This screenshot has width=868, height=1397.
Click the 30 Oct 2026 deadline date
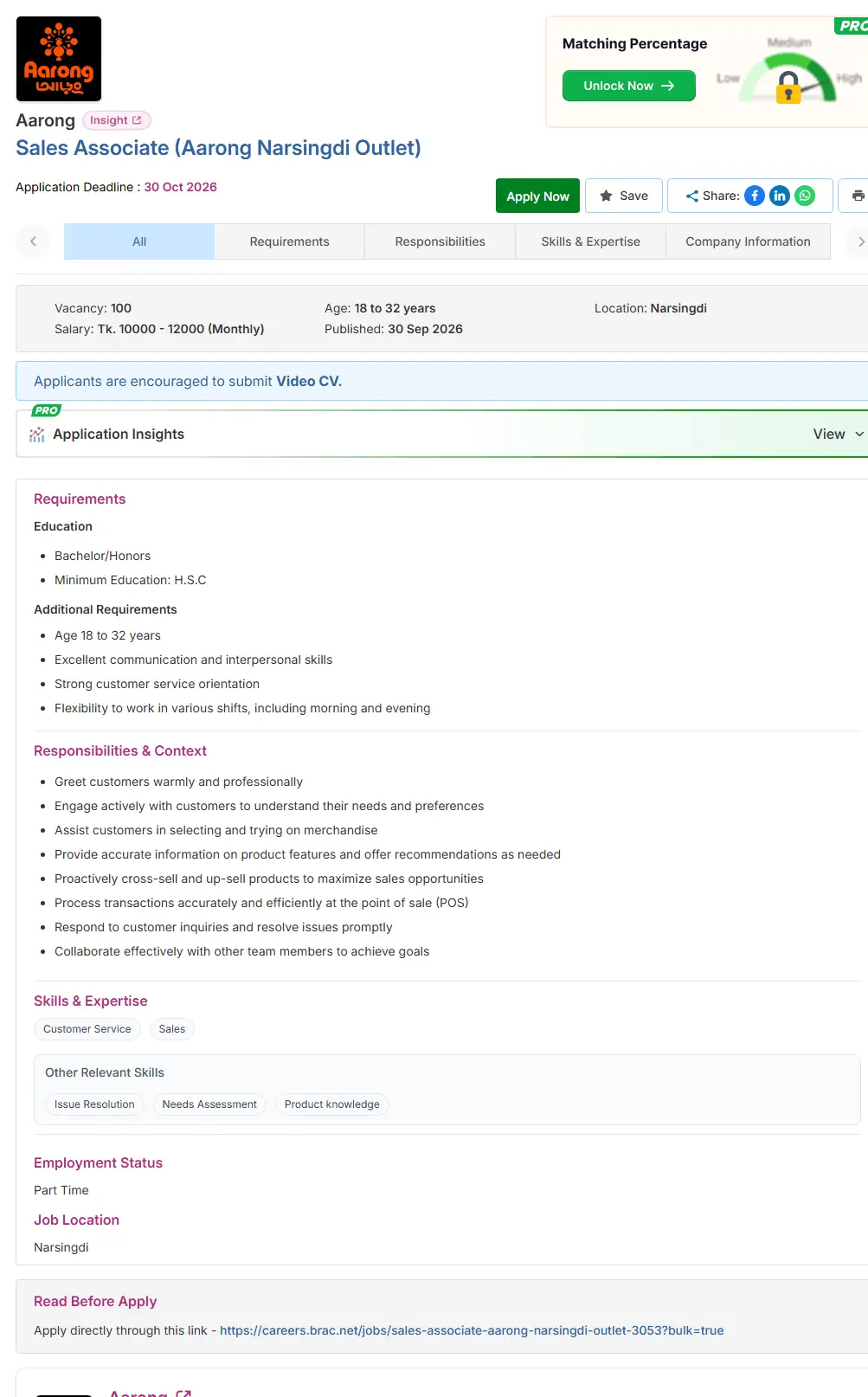click(181, 187)
